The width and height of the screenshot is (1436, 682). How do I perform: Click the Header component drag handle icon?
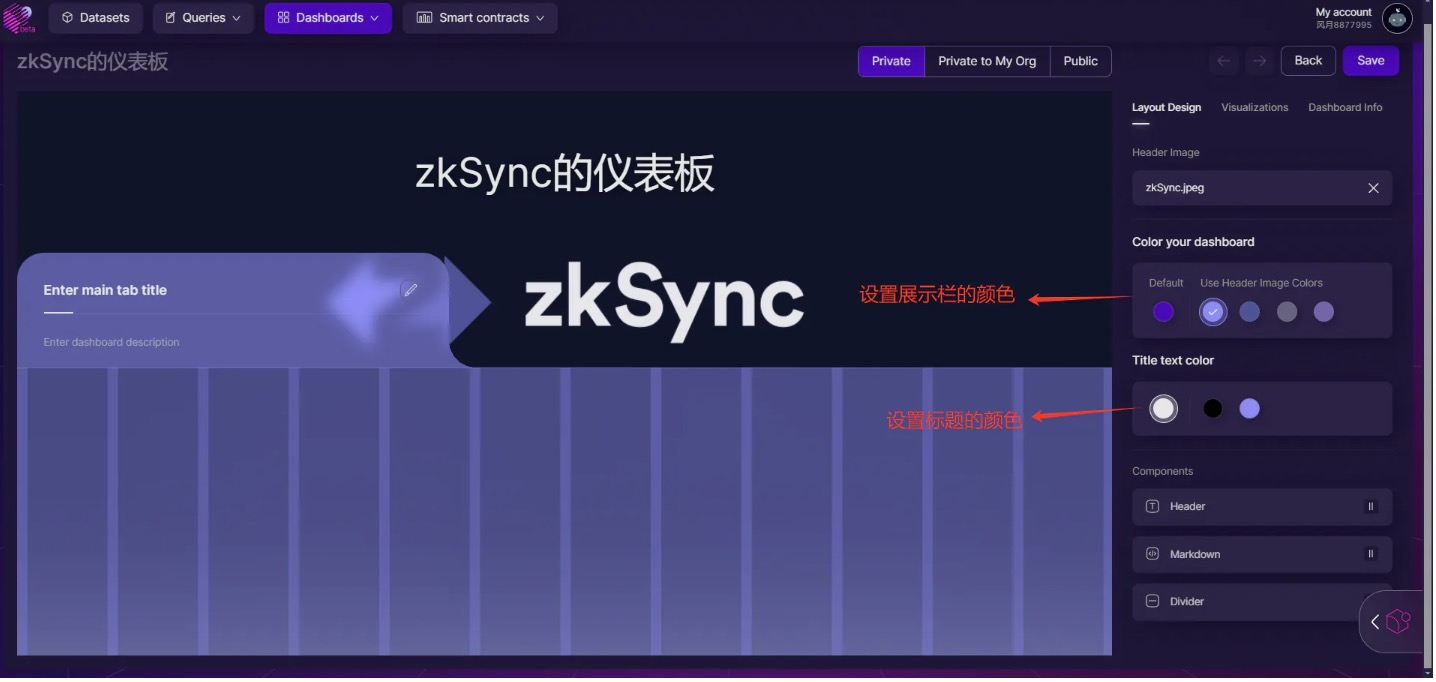(1373, 508)
